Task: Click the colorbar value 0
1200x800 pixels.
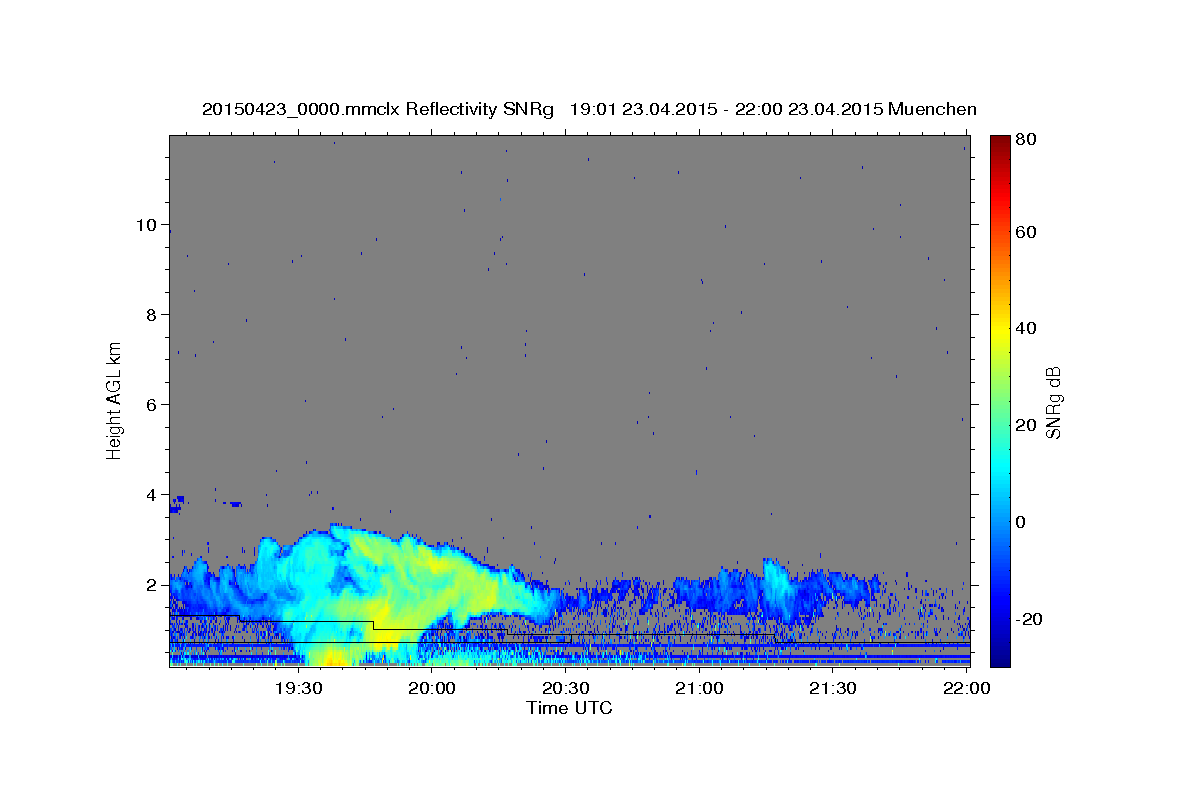Action: tap(1019, 522)
